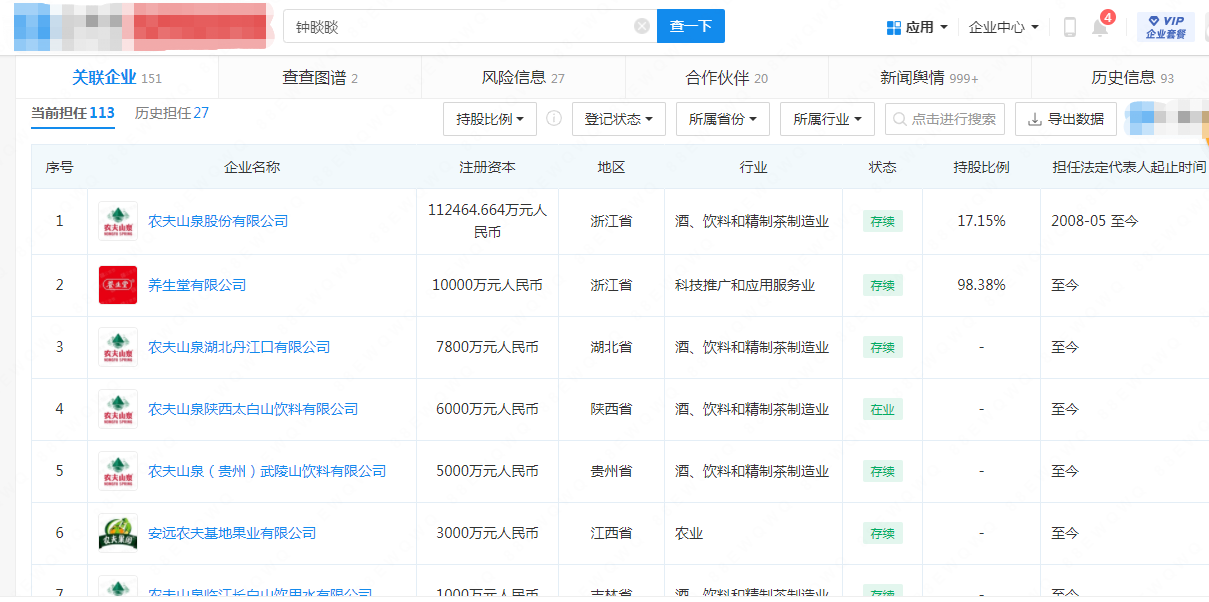Click the 安远农夫基地果业 company logo
The height and width of the screenshot is (602, 1209).
pyautogui.click(x=118, y=533)
